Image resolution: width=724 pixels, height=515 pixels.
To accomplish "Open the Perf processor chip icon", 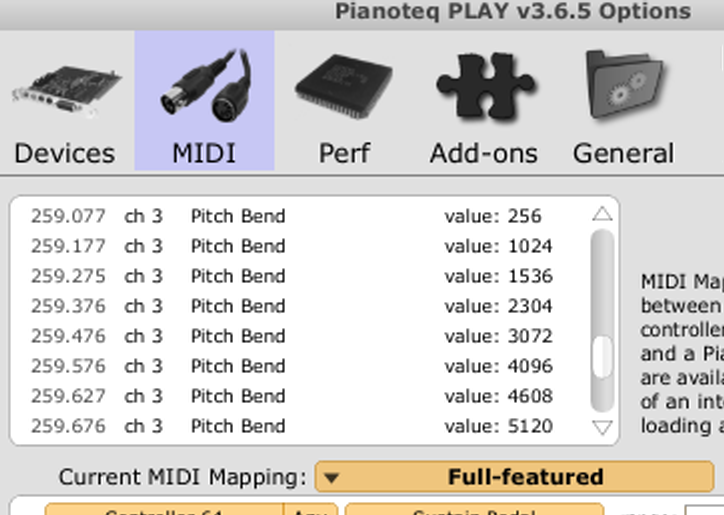I will coord(343,89).
